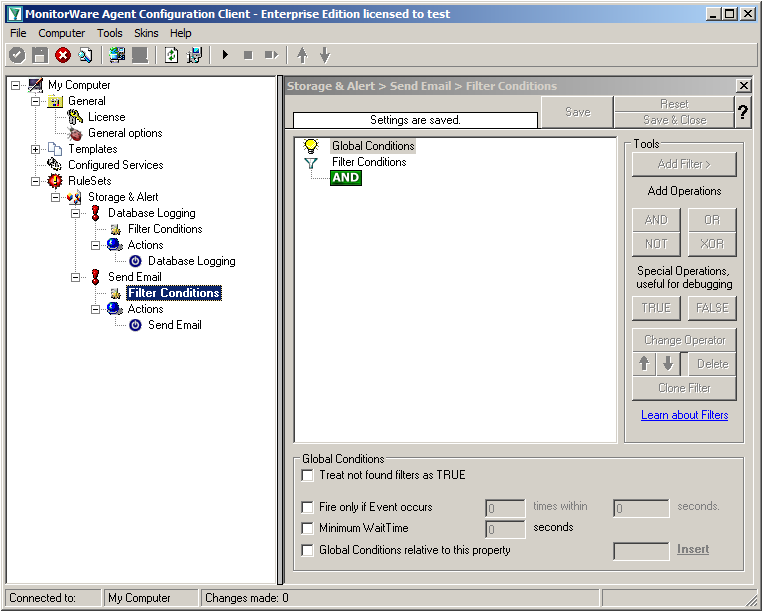The image size is (763, 612).
Task: Click the power icon beside Send Email action
Action: tap(135, 325)
